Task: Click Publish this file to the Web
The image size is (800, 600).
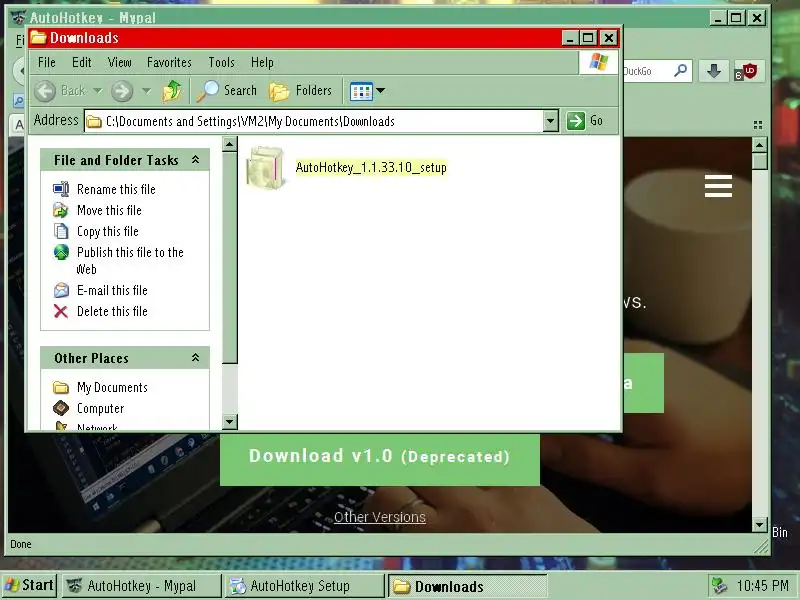Action: (x=130, y=260)
